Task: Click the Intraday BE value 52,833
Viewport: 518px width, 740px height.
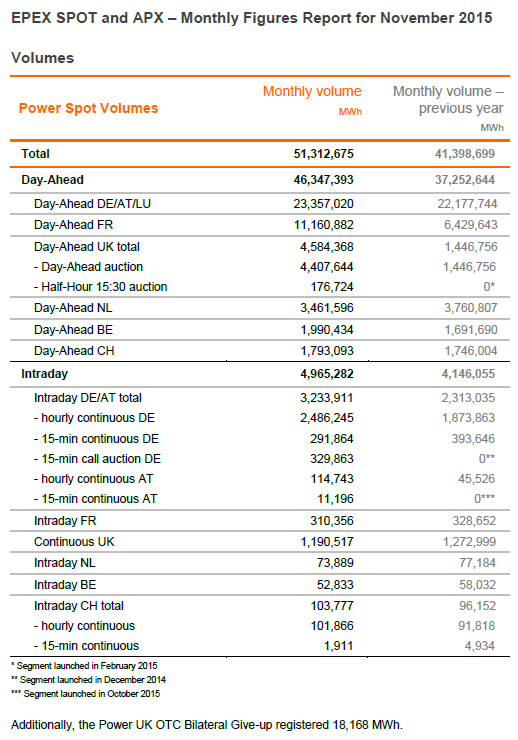Action: pyautogui.click(x=335, y=585)
